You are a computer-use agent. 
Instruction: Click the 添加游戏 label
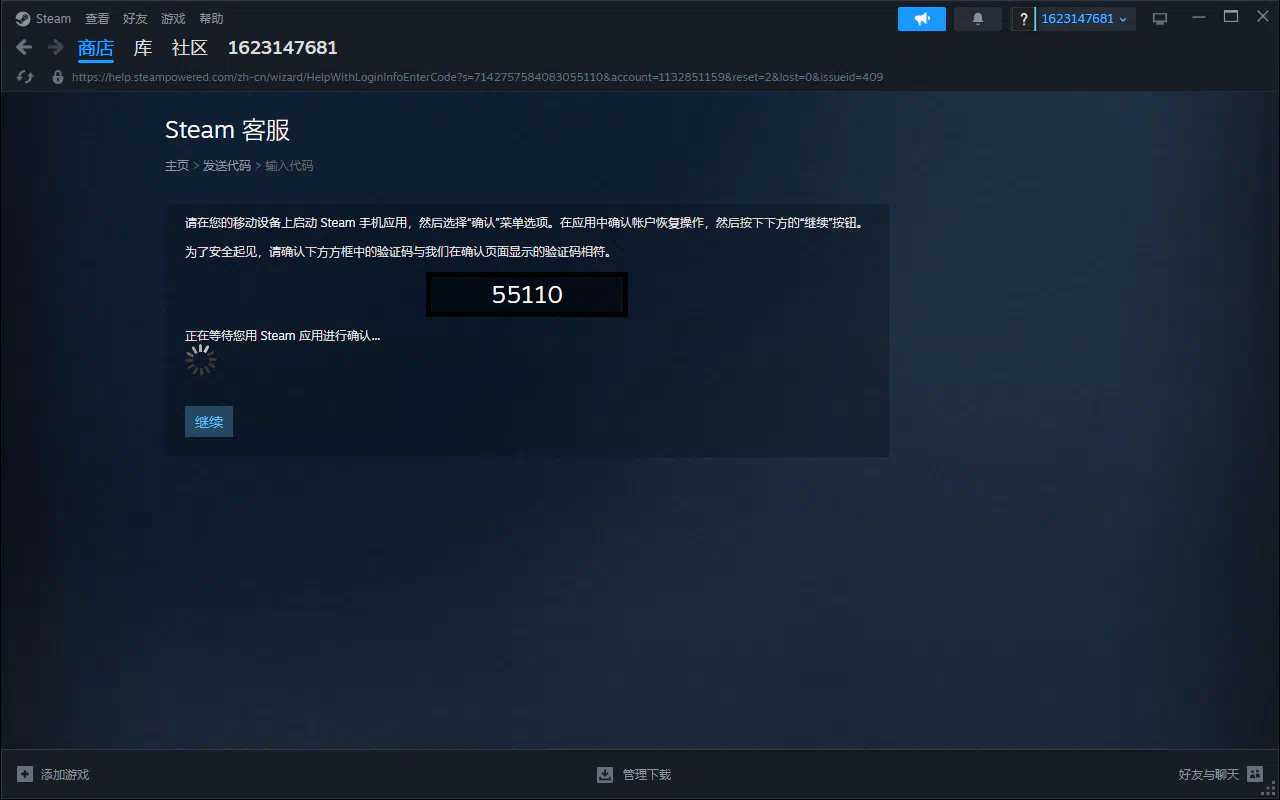[65, 775]
